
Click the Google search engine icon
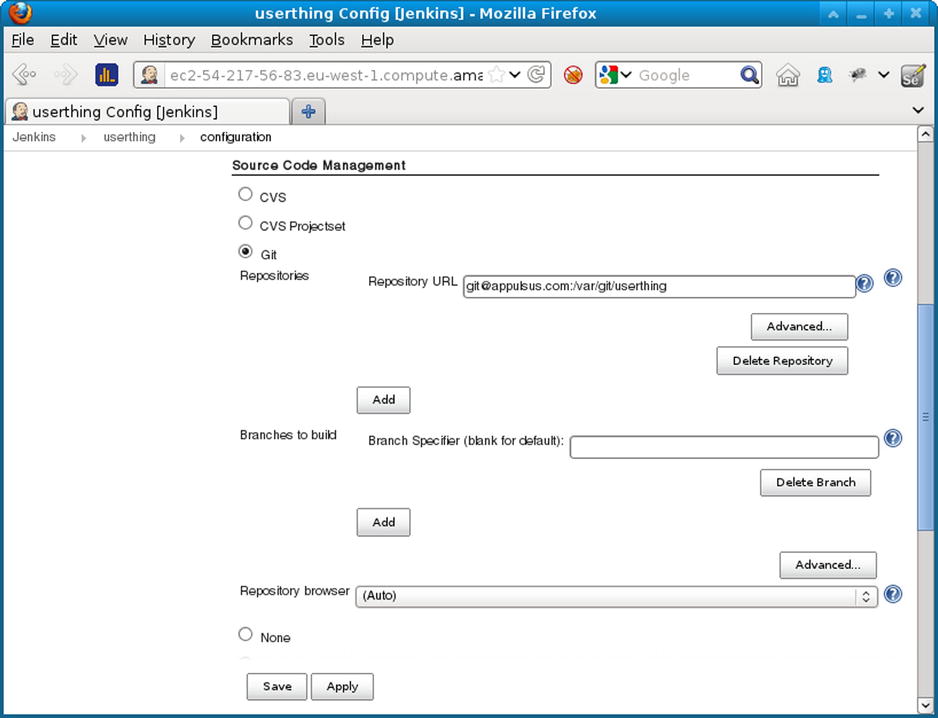(608, 75)
